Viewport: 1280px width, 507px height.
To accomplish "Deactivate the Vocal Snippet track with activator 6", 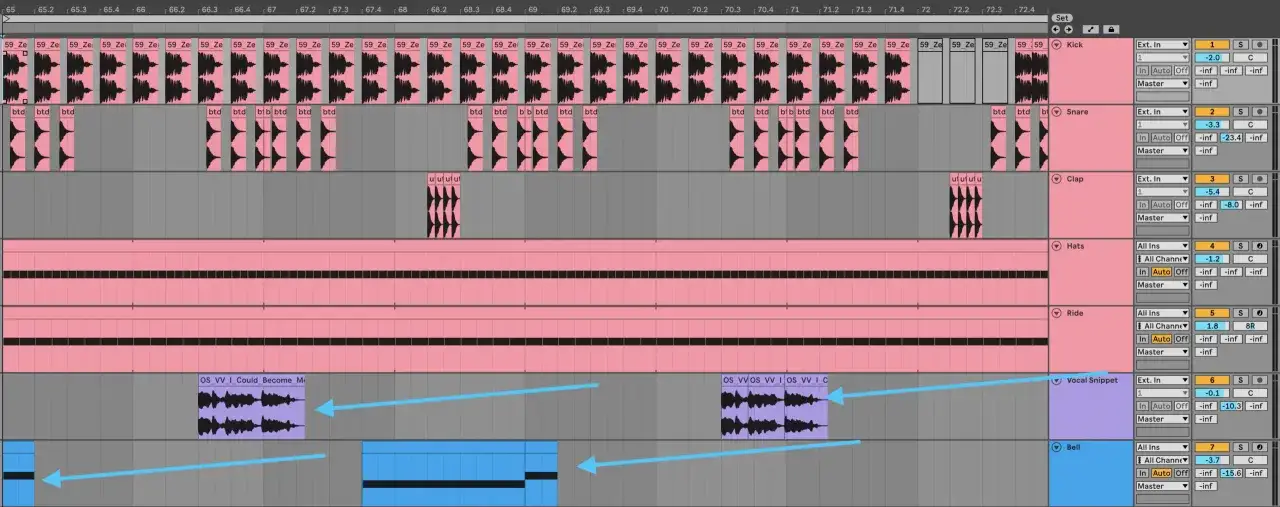I will pyautogui.click(x=1212, y=380).
